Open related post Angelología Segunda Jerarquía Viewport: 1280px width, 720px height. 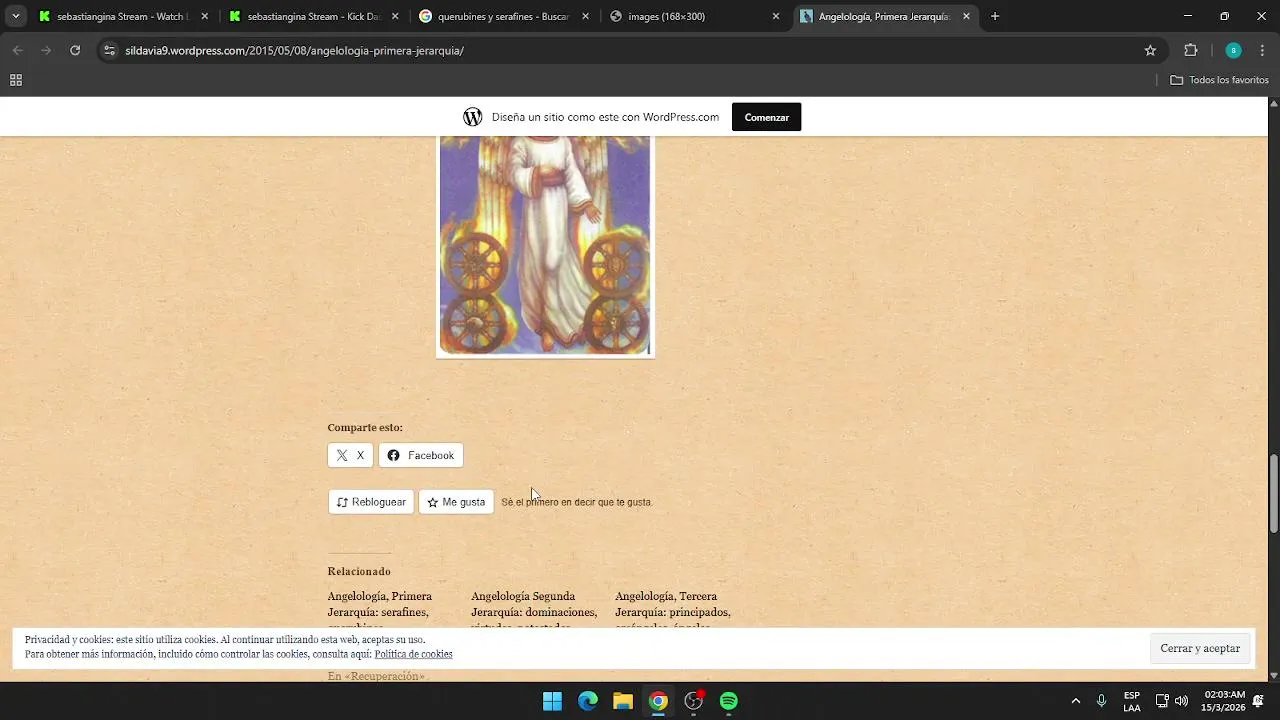coord(534,611)
